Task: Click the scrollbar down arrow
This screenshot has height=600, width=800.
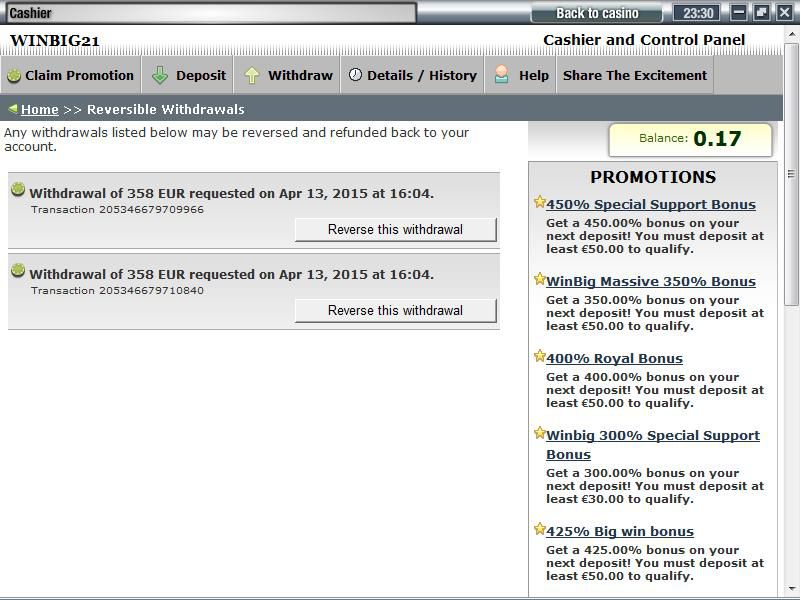Action: (x=791, y=589)
